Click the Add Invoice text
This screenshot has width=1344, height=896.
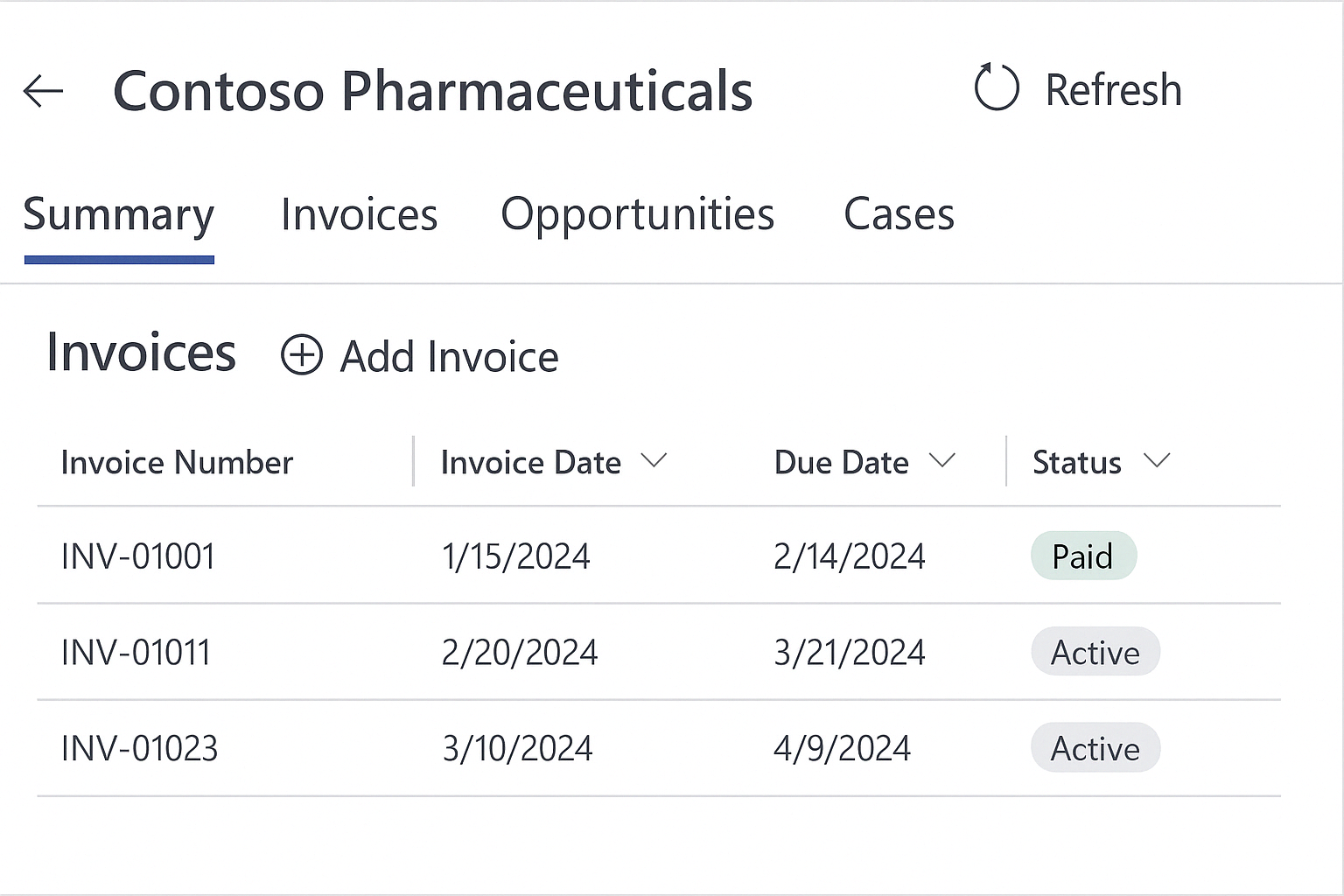(449, 357)
